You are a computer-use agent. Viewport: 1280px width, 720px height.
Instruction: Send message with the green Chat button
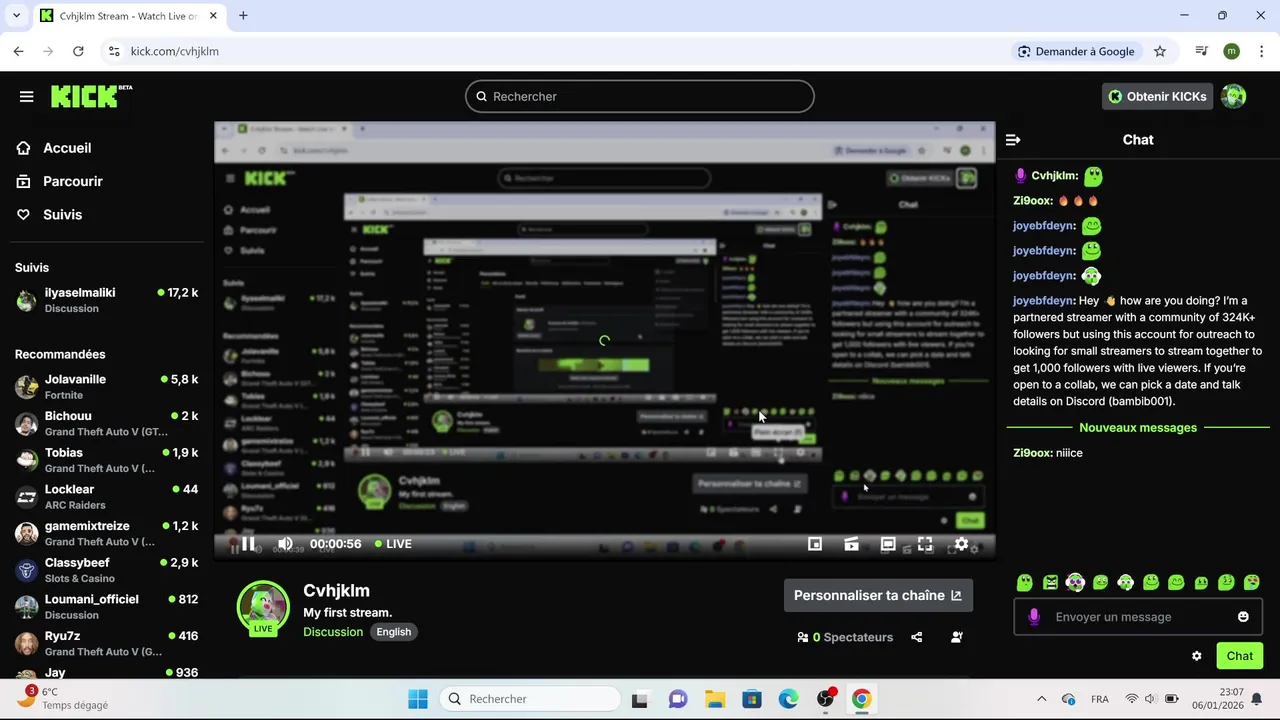1240,656
